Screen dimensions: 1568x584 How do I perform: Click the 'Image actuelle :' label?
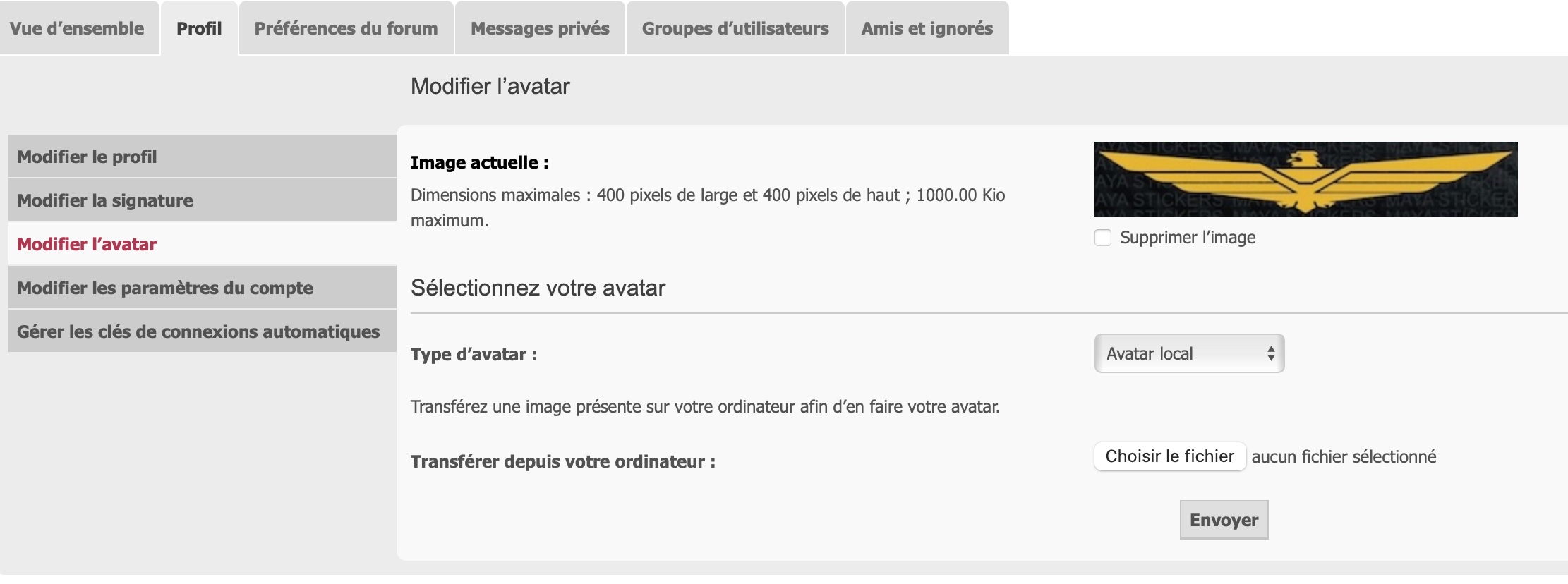479,162
